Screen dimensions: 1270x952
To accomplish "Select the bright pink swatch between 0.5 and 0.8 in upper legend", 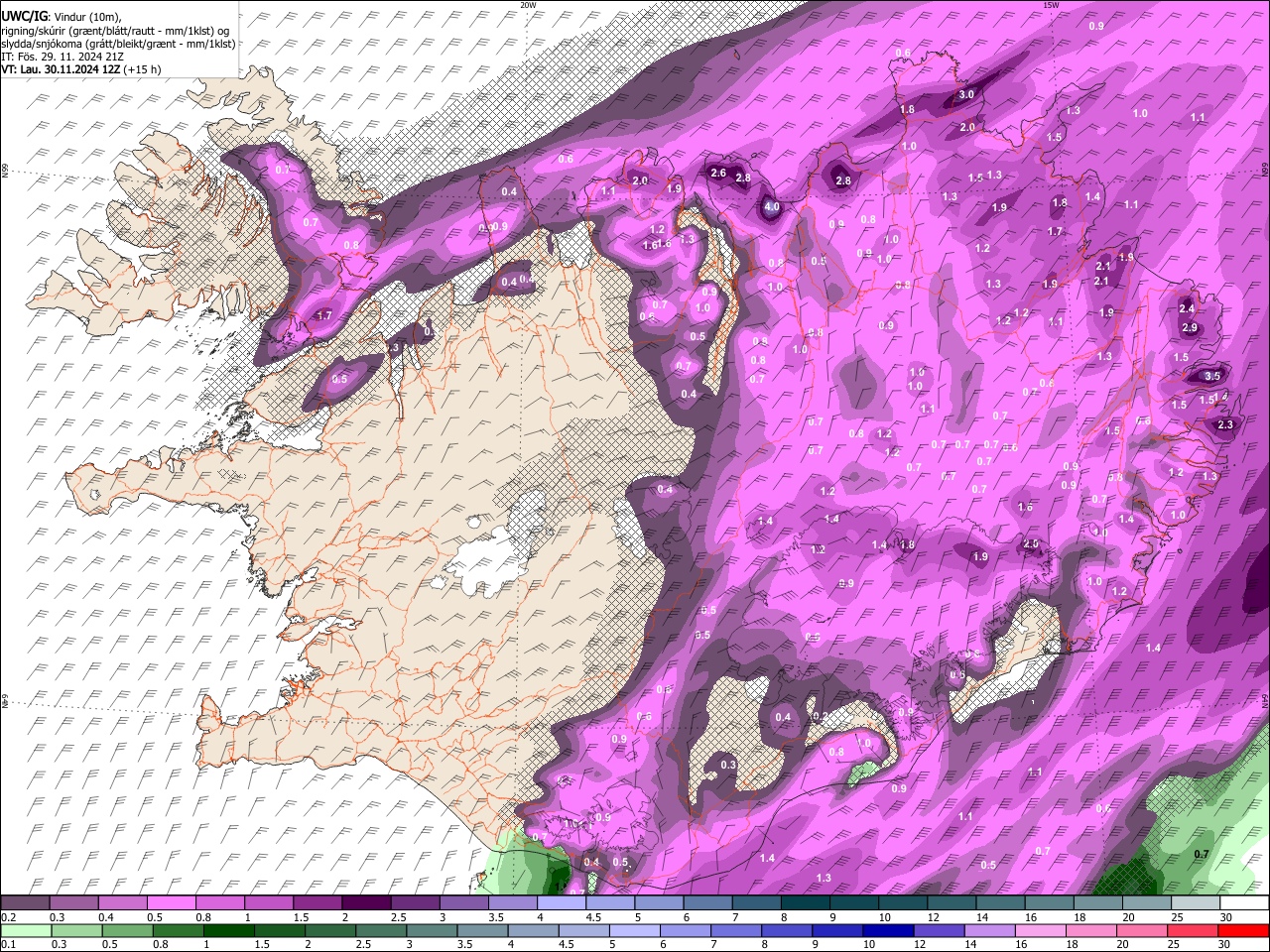I will pyautogui.click(x=171, y=903).
